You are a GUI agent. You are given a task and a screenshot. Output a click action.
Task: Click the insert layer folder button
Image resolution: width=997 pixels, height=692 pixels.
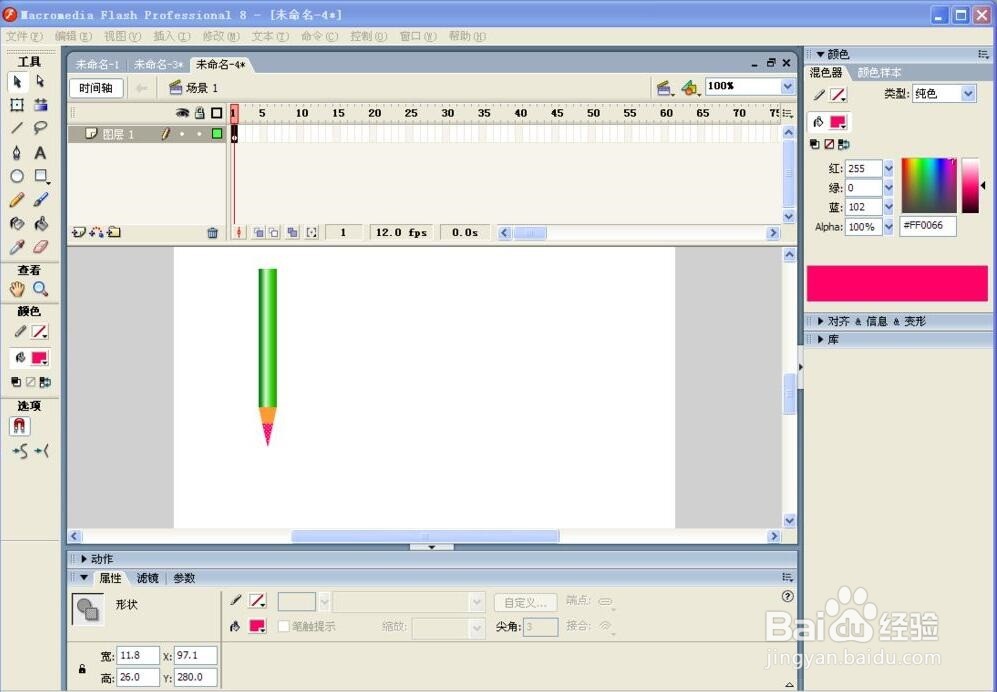pyautogui.click(x=114, y=232)
